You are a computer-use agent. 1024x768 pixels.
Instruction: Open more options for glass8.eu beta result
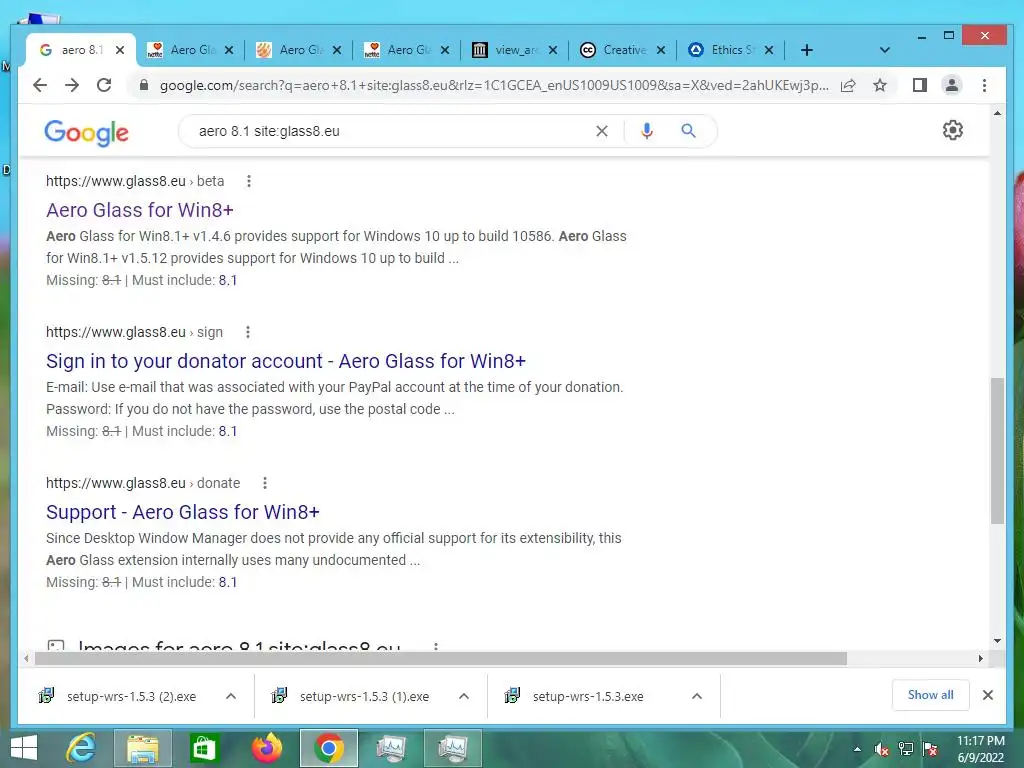pos(249,181)
